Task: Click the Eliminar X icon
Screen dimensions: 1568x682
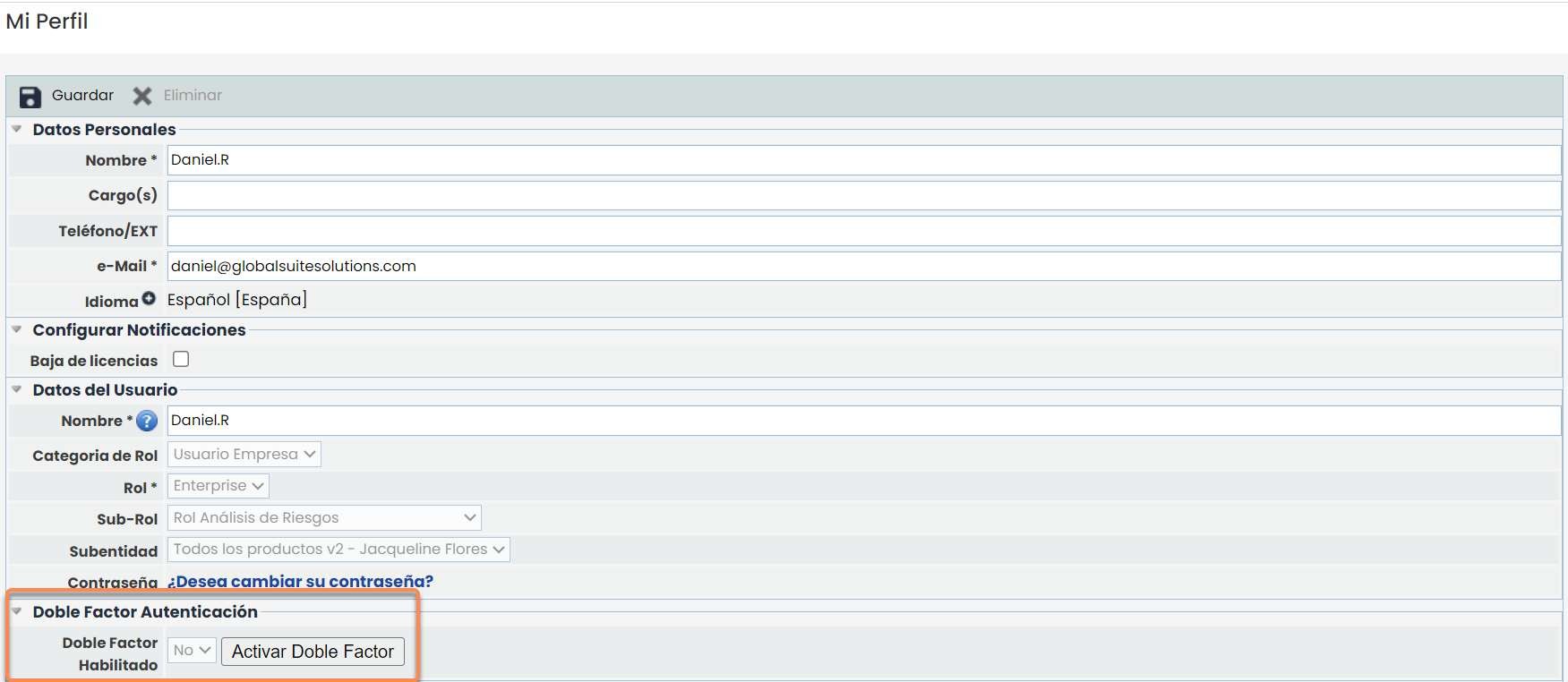Action: (142, 96)
